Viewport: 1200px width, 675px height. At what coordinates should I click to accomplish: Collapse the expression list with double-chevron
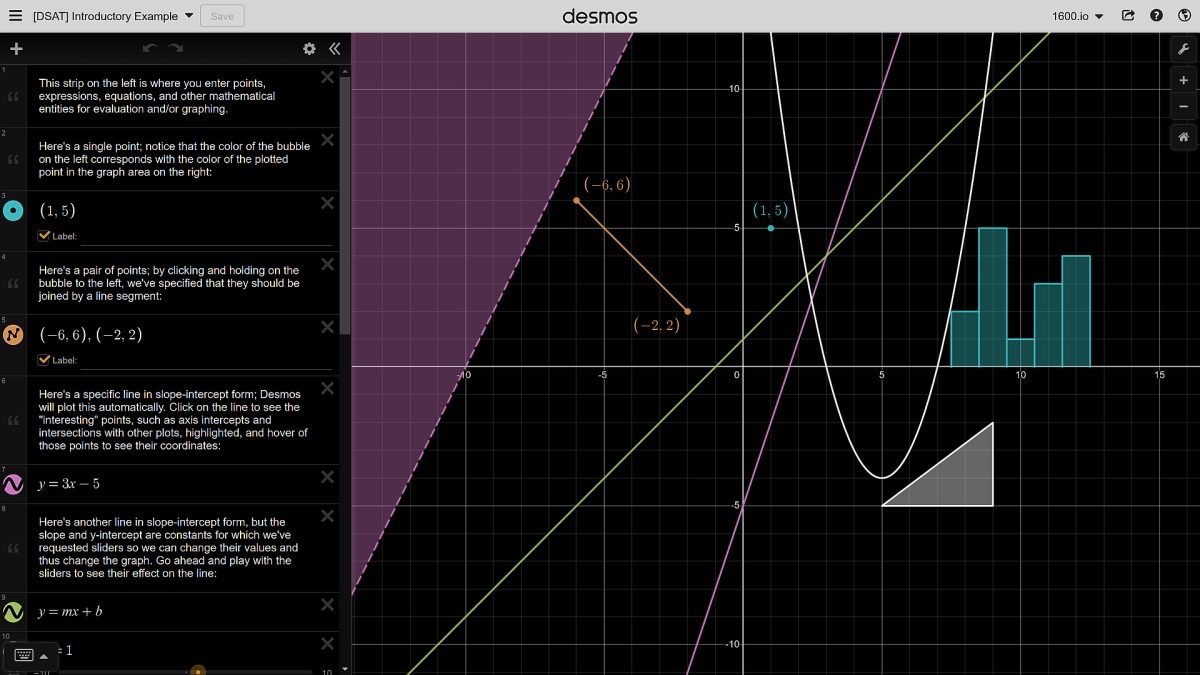[x=334, y=47]
